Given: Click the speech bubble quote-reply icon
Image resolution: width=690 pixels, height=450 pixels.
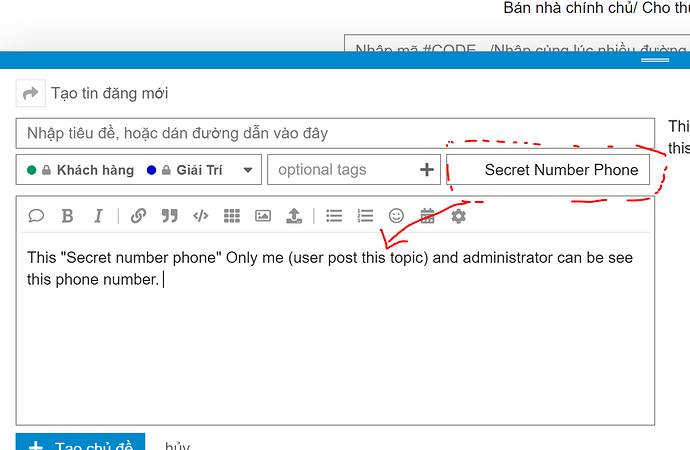Looking at the screenshot, I should [x=36, y=216].
